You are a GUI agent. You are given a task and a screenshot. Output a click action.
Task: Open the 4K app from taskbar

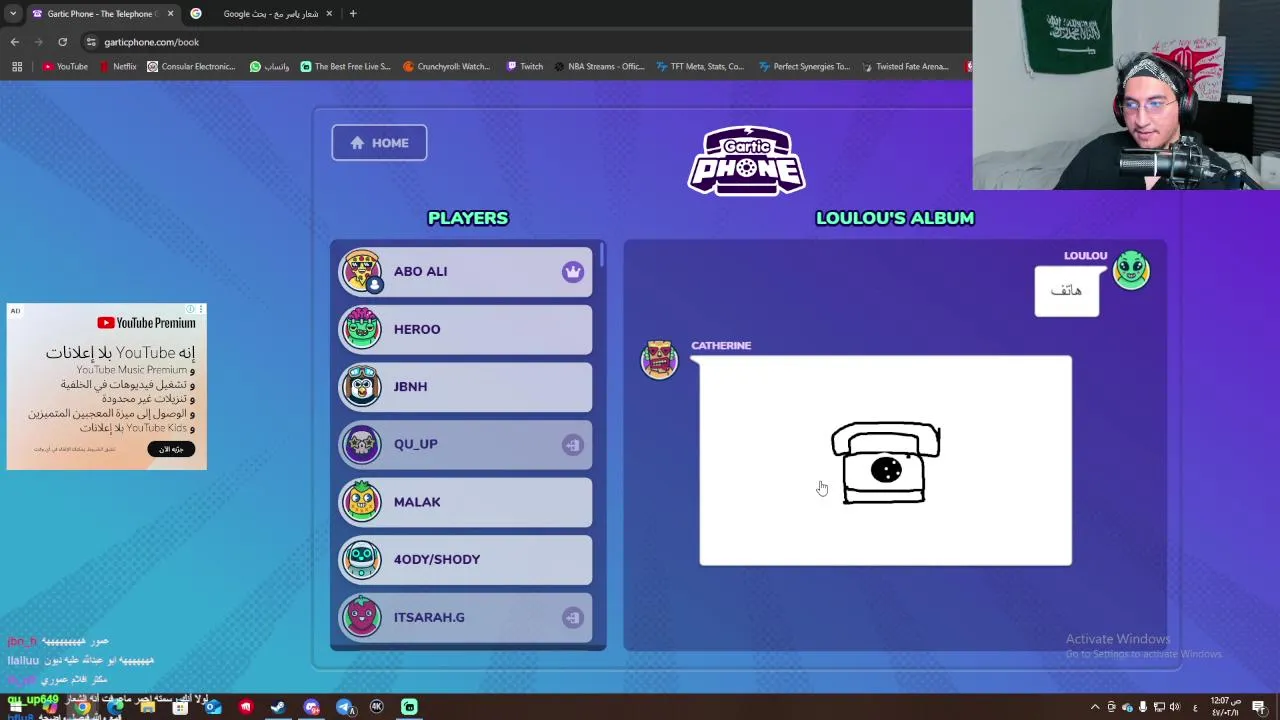coord(377,707)
